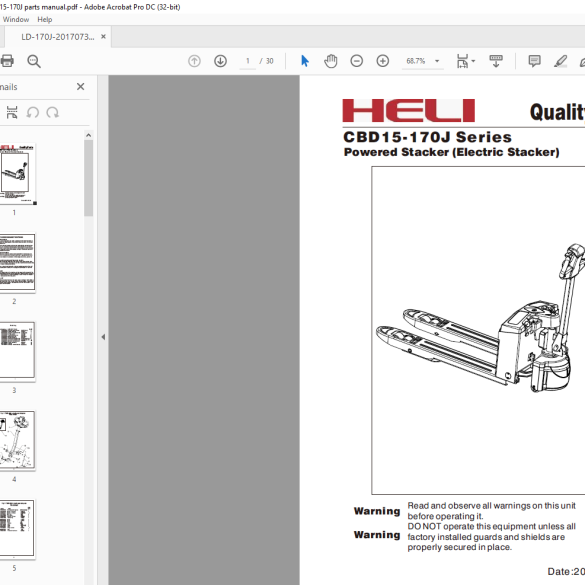Select the Highlight text pen tool

click(x=560, y=61)
